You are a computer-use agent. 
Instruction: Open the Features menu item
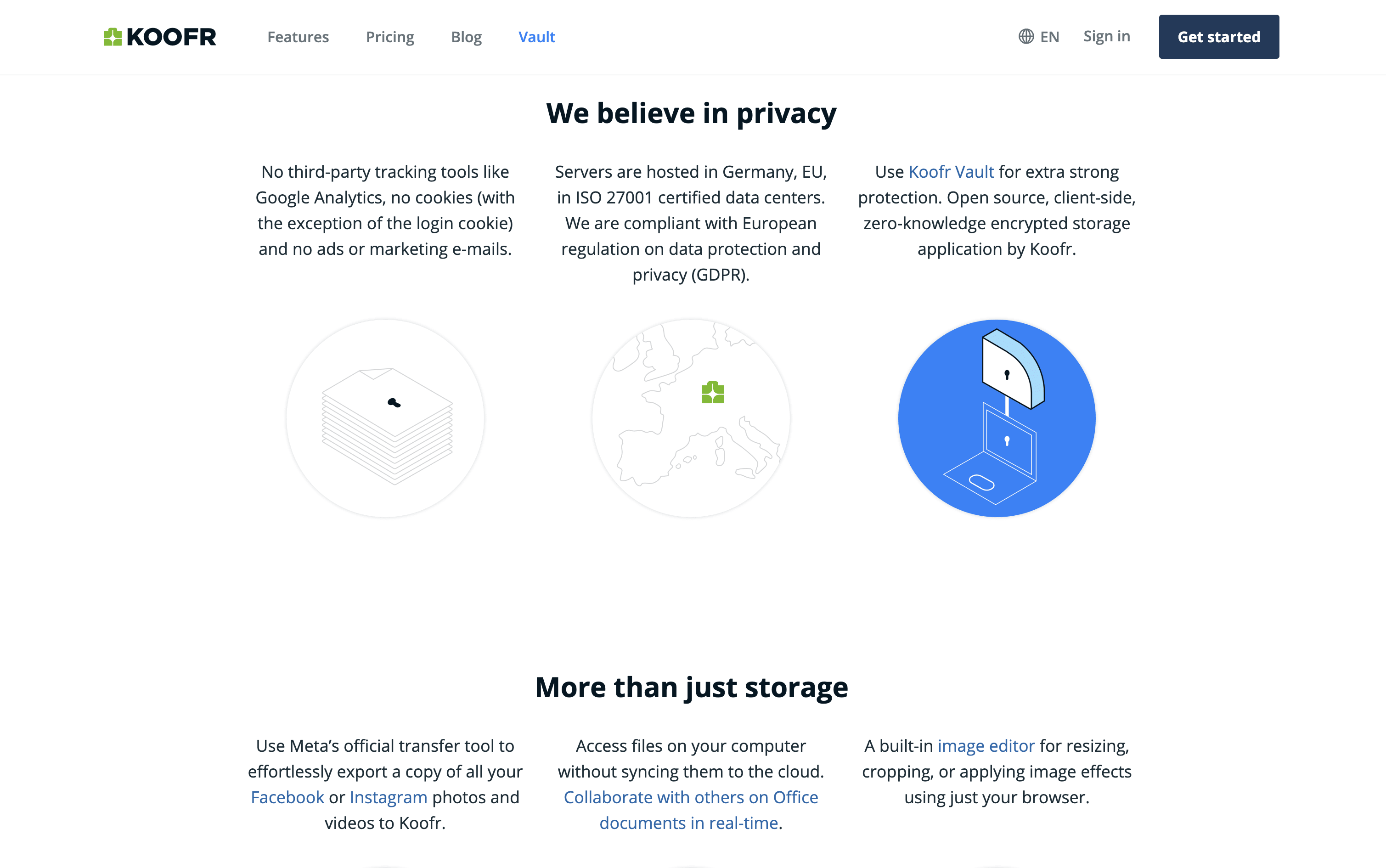[298, 37]
